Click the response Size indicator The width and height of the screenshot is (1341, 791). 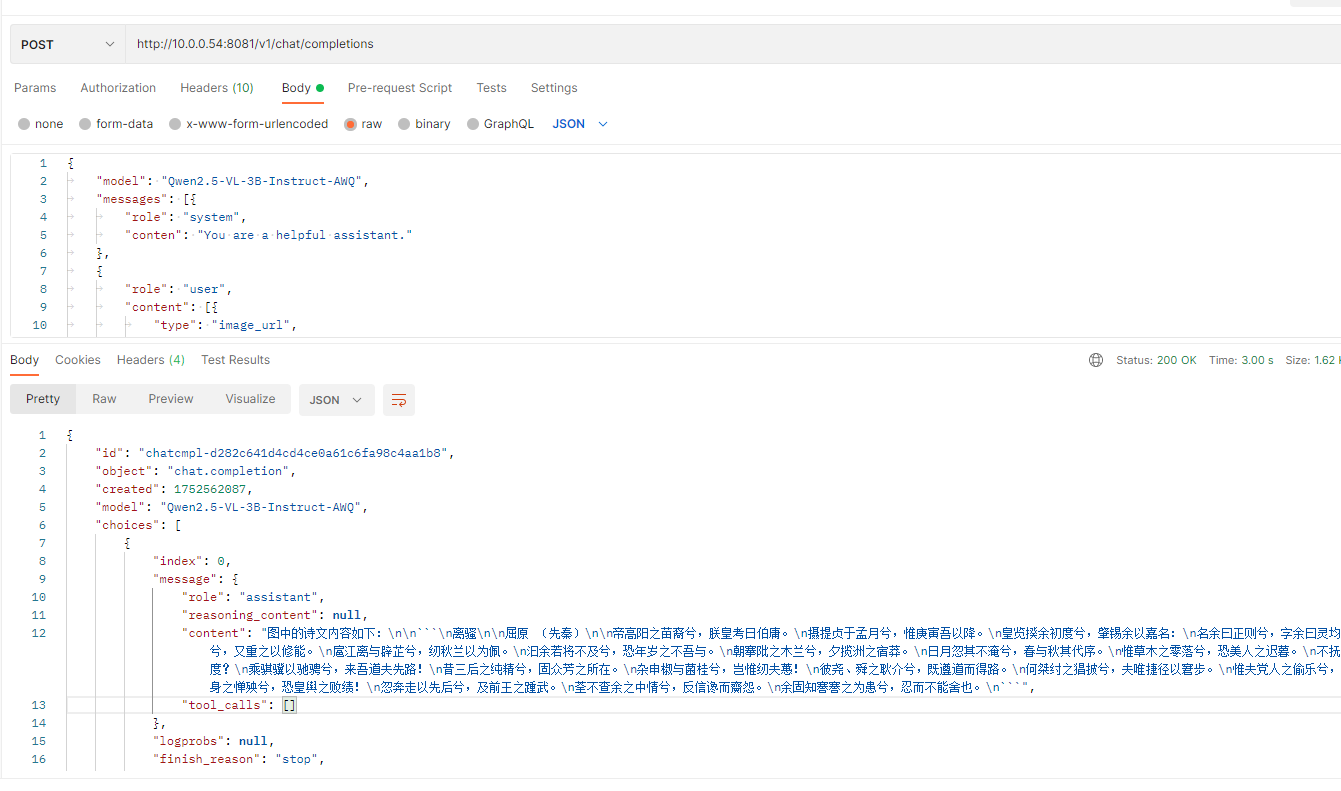coord(1313,360)
